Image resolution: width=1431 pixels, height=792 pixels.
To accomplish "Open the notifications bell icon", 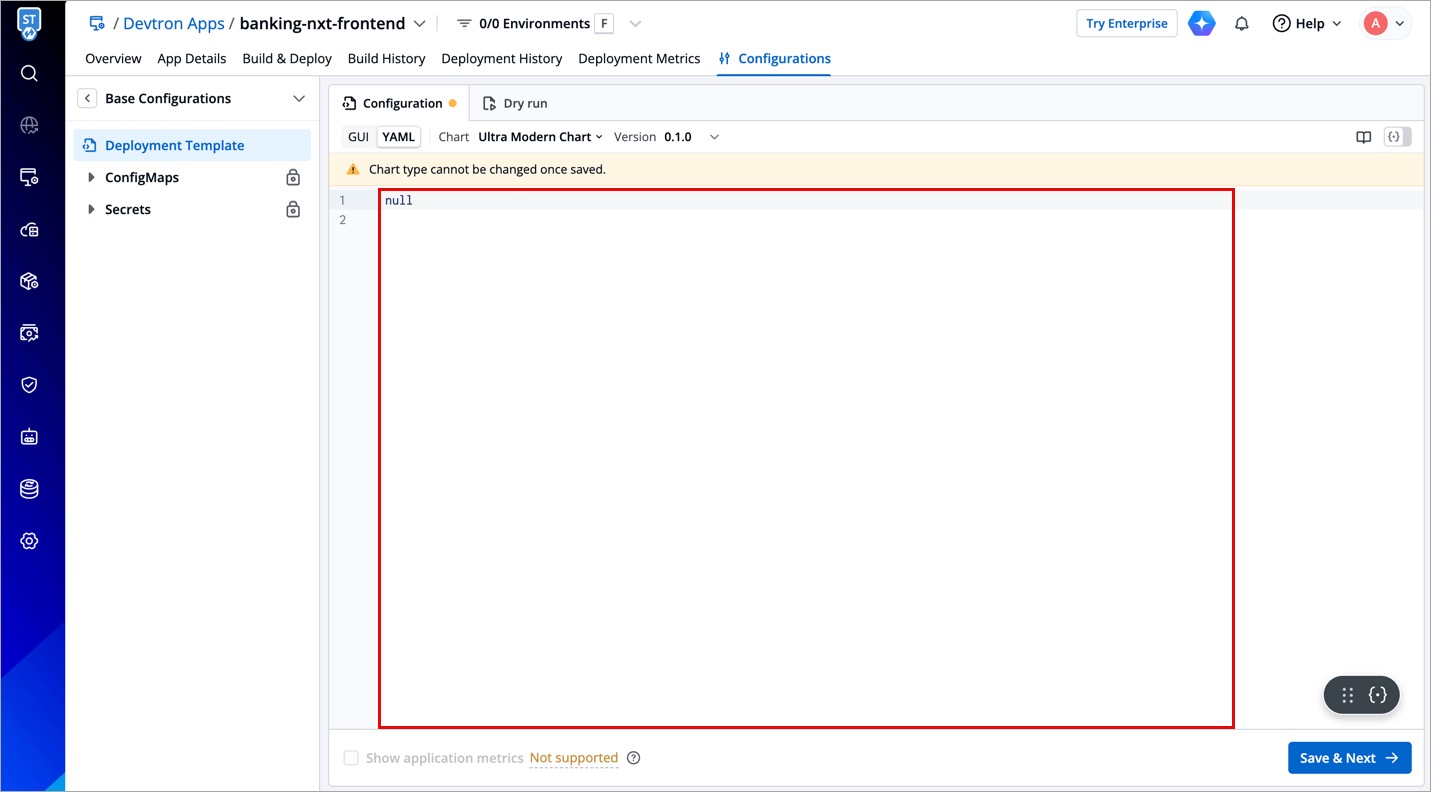I will click(1241, 24).
